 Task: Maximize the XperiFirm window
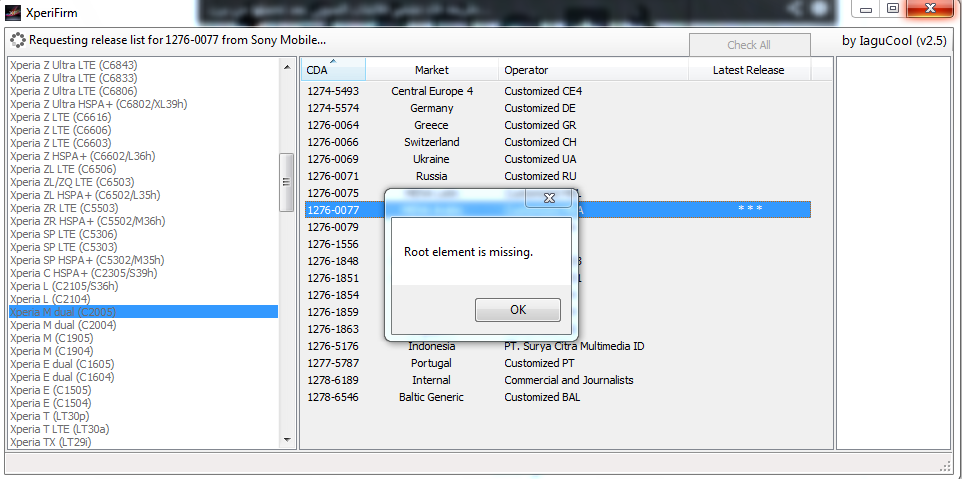[893, 8]
